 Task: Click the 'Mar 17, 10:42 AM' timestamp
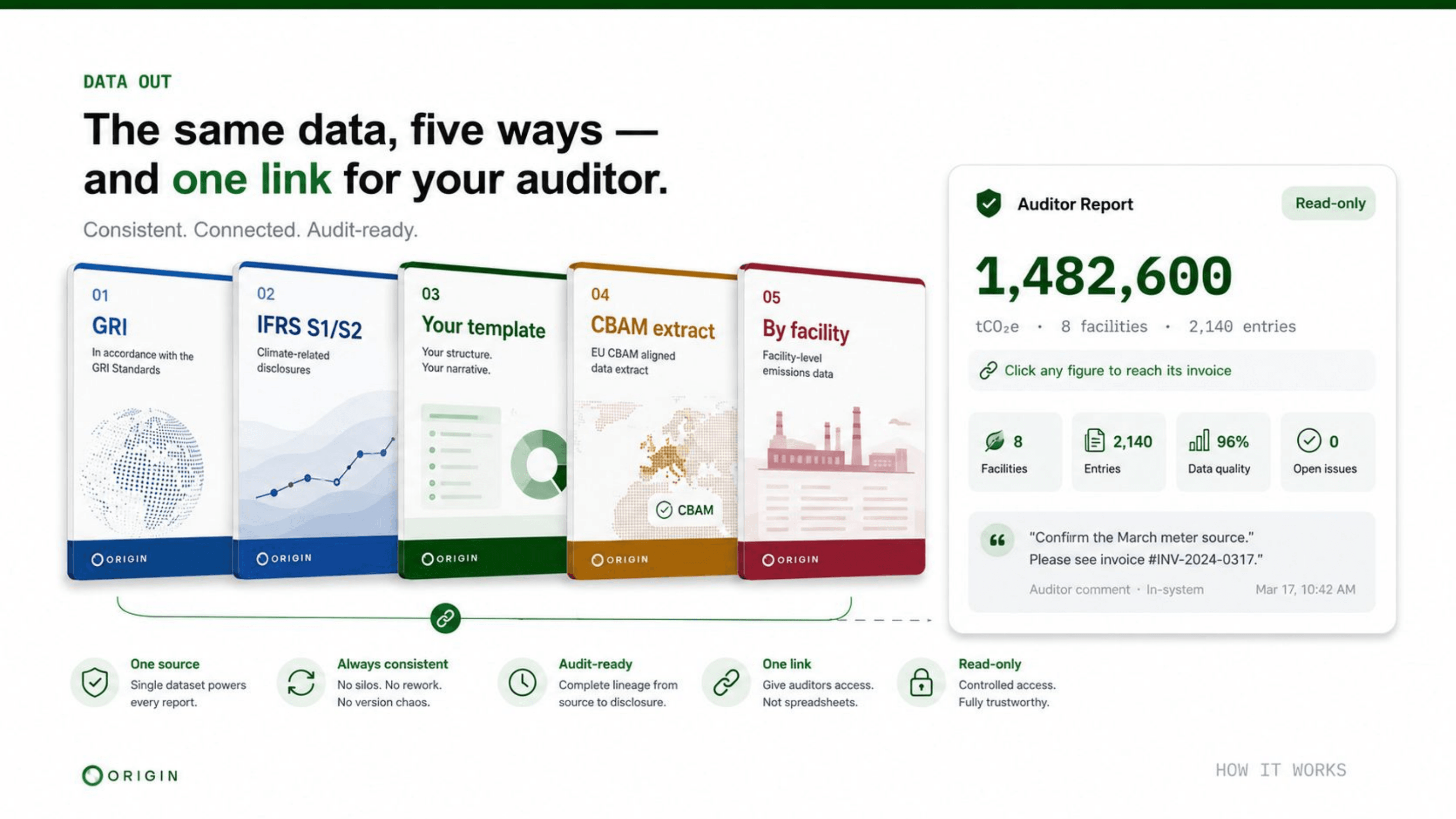[1305, 589]
